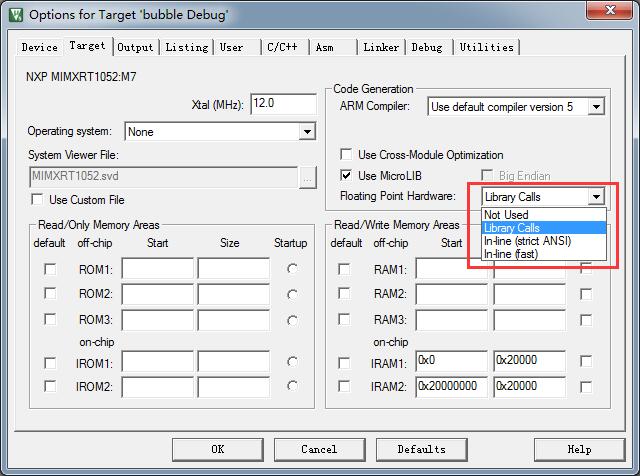The image size is (640, 476).
Task: Switch to the Device tab
Action: pos(40,47)
